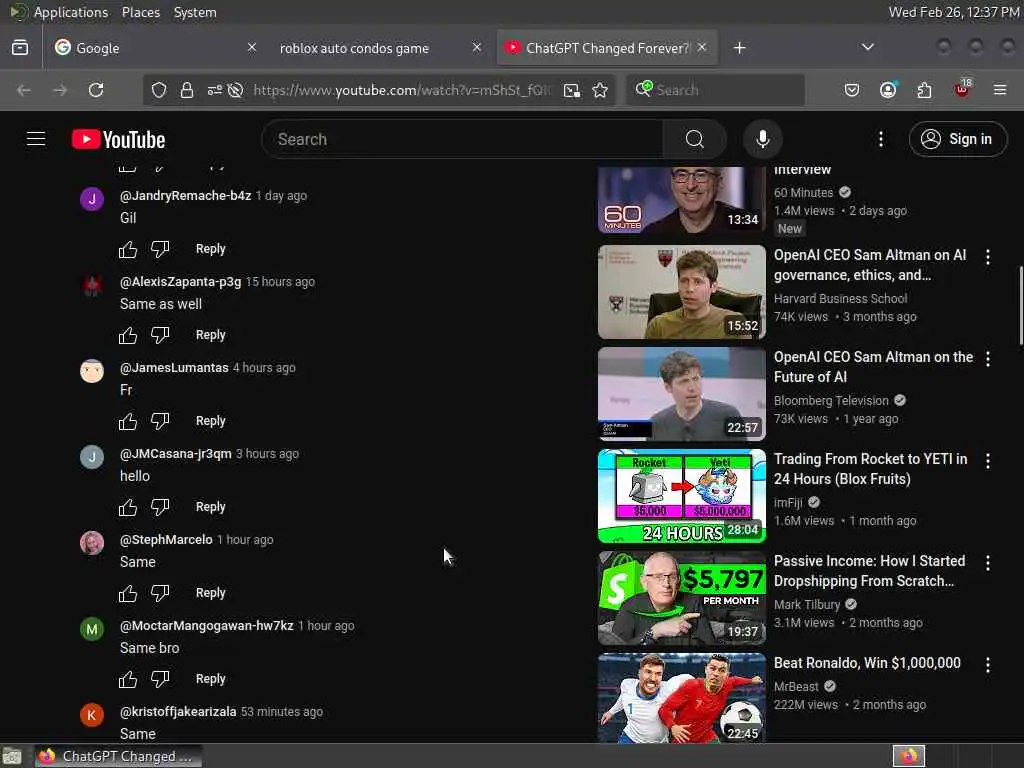Open Firefox application hamburger menu

coord(999,90)
